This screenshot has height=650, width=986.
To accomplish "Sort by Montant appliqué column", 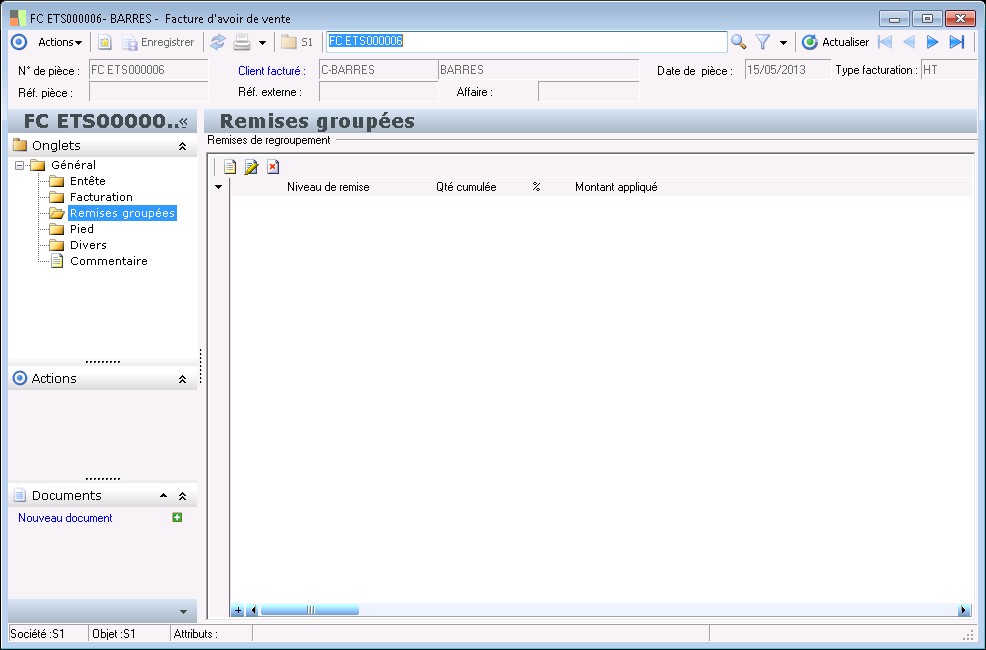I will 616,187.
